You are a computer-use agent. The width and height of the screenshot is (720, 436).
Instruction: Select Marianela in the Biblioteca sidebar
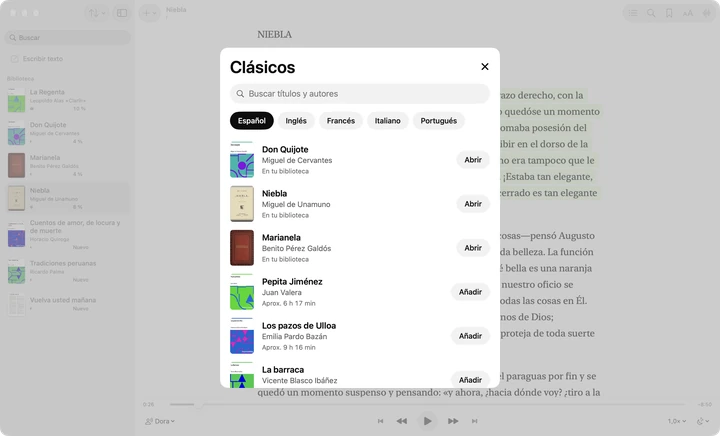coord(68,166)
